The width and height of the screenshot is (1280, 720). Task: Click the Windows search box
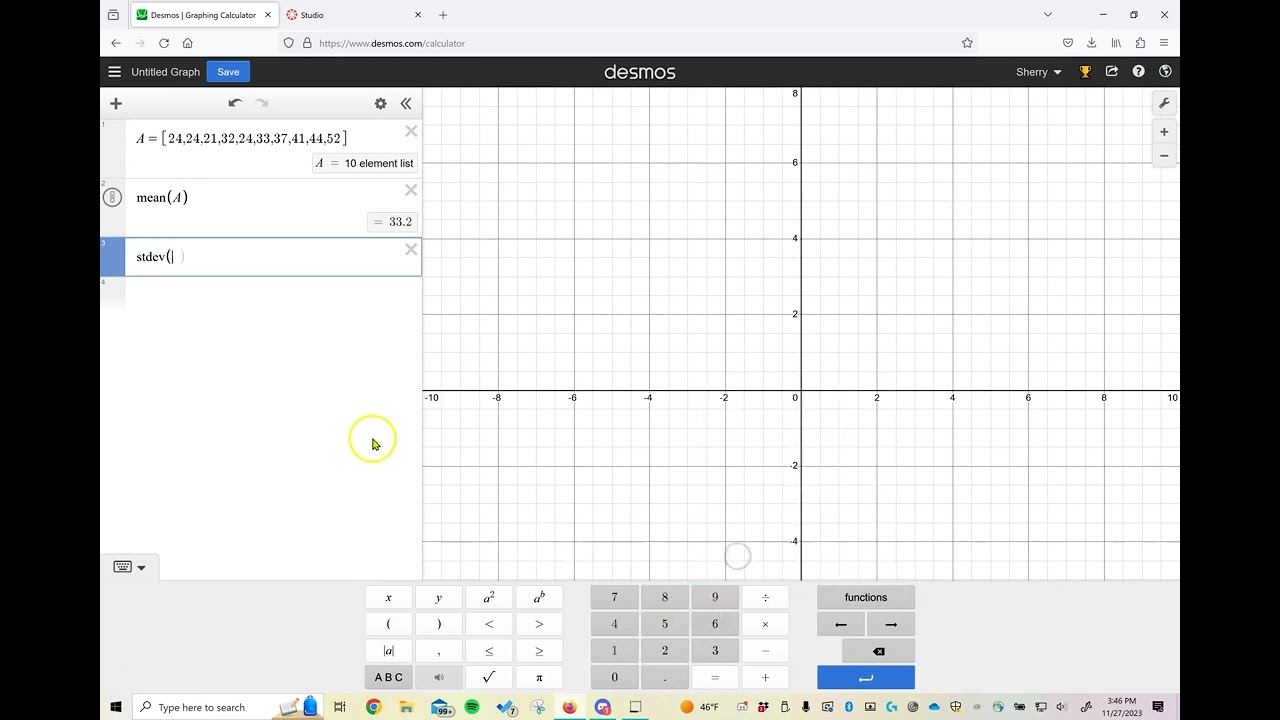[230, 707]
